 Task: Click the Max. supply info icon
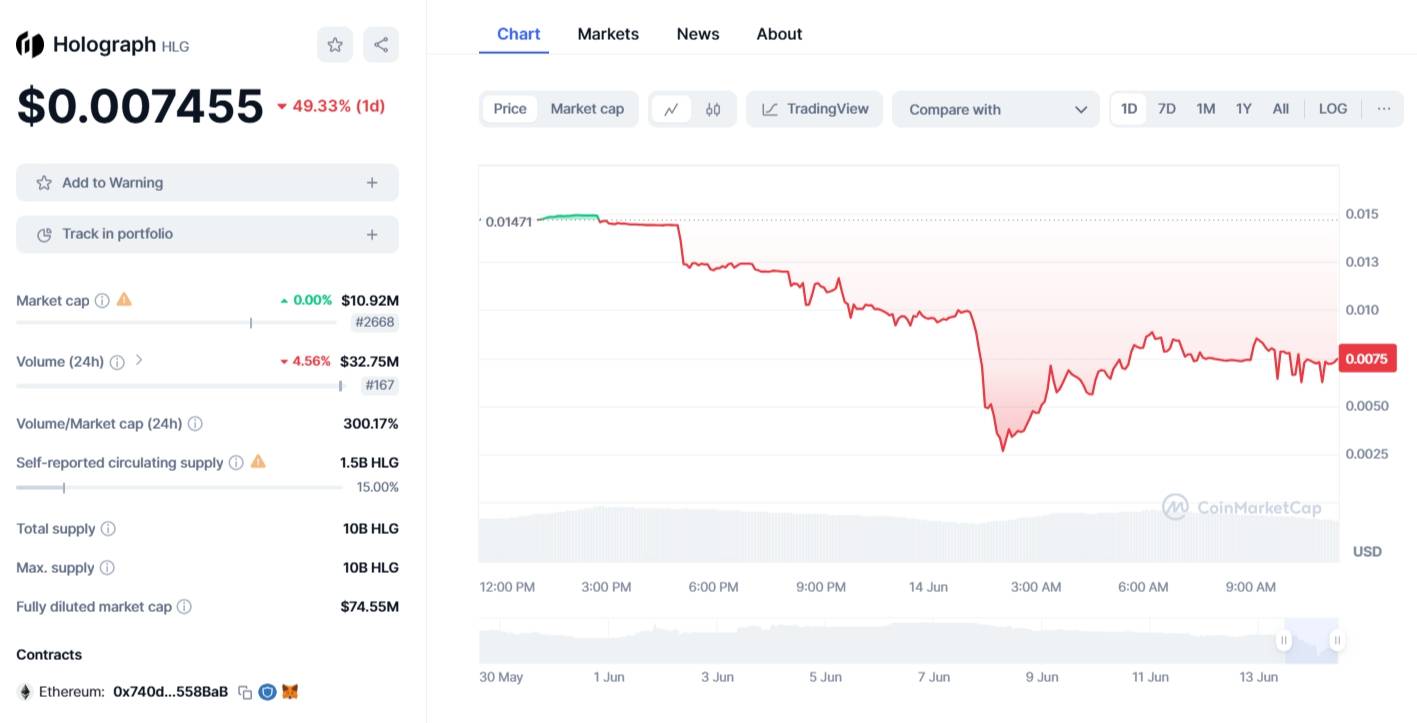pyautogui.click(x=107, y=568)
